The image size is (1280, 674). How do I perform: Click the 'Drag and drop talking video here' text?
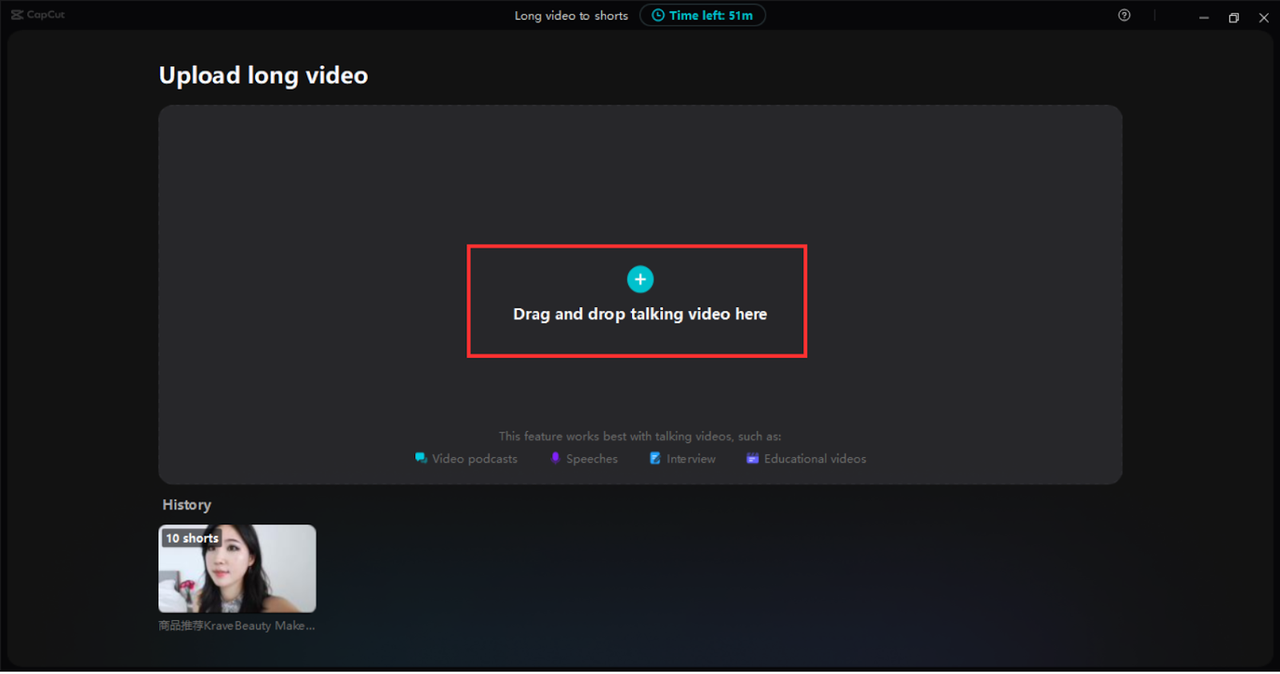pos(640,314)
